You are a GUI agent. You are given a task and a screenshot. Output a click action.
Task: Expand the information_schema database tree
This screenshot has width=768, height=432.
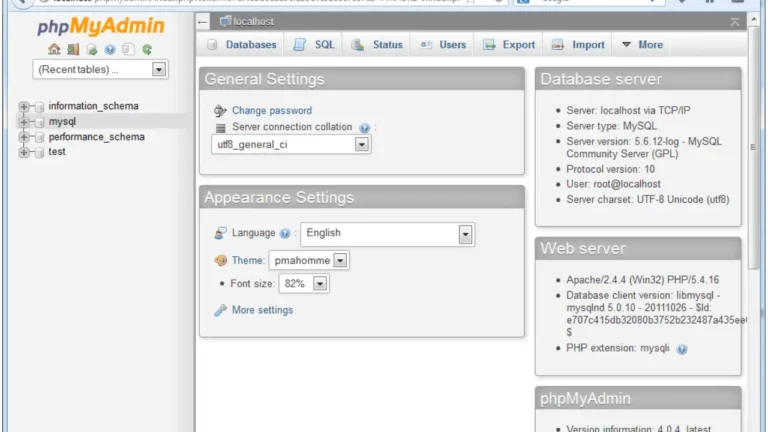(24, 106)
